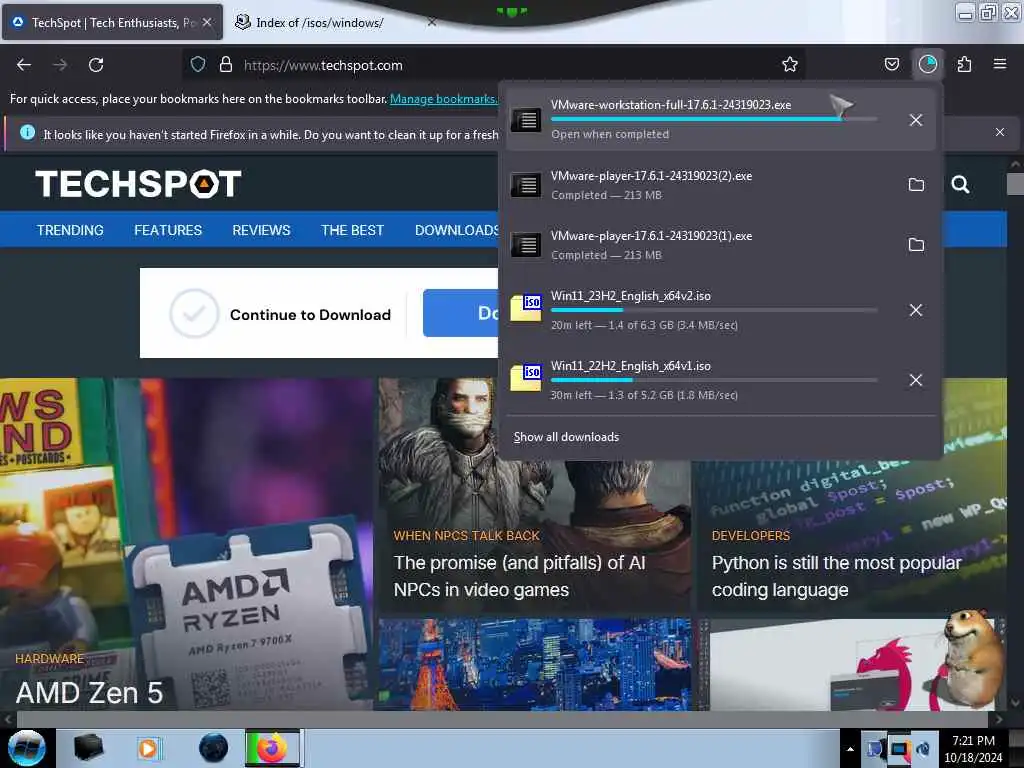This screenshot has width=1024, height=768.
Task: Reload the TechSpot page
Action: (96, 65)
